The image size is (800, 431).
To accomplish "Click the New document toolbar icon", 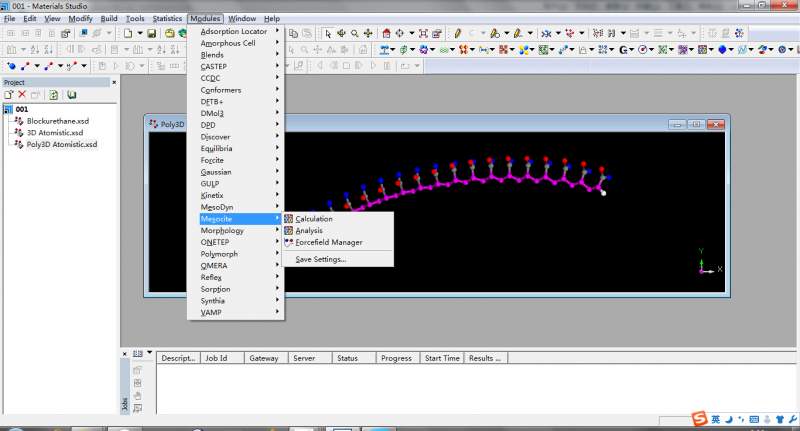I will tap(128, 34).
